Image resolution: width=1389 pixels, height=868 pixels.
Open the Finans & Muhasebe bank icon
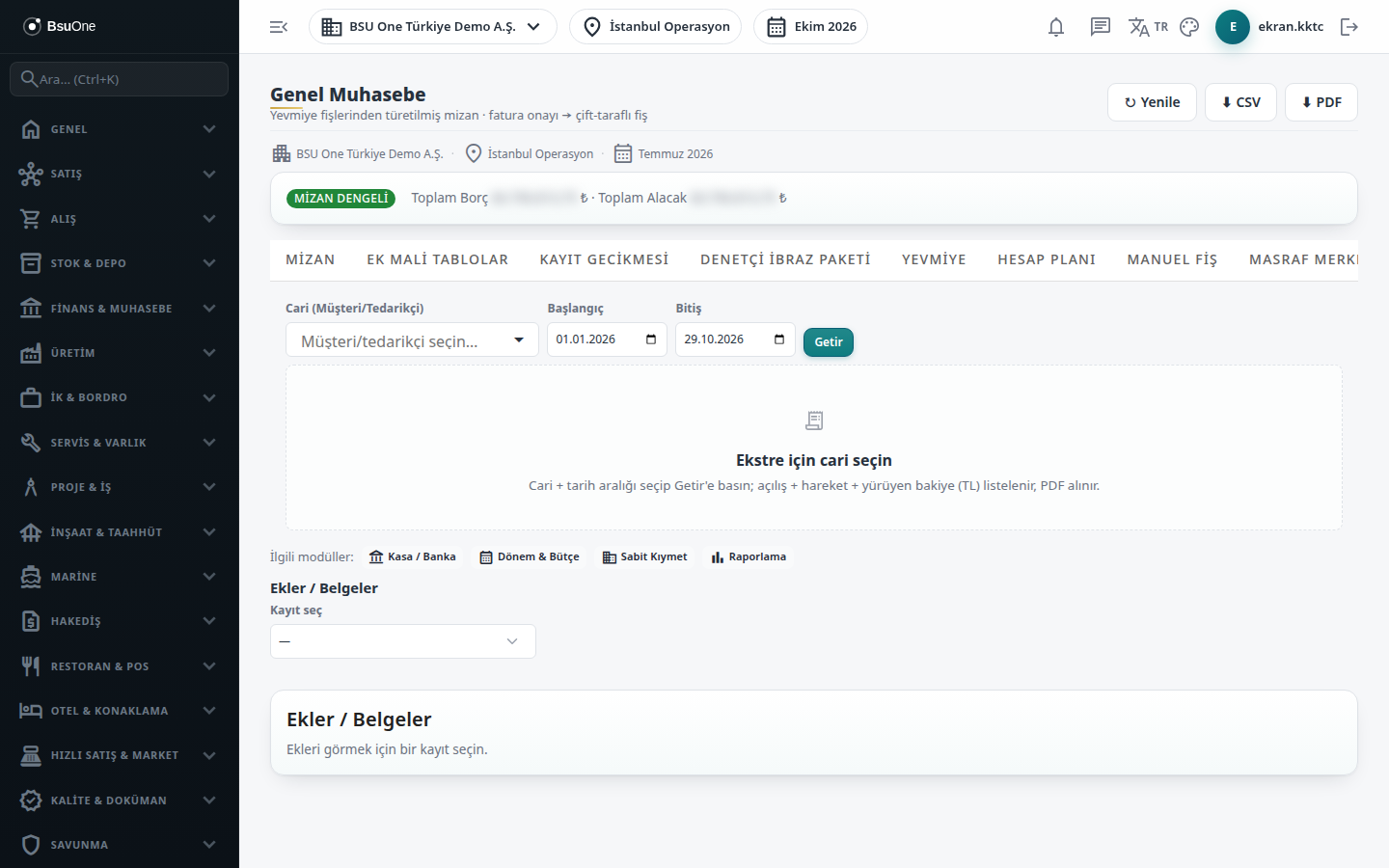(x=31, y=309)
